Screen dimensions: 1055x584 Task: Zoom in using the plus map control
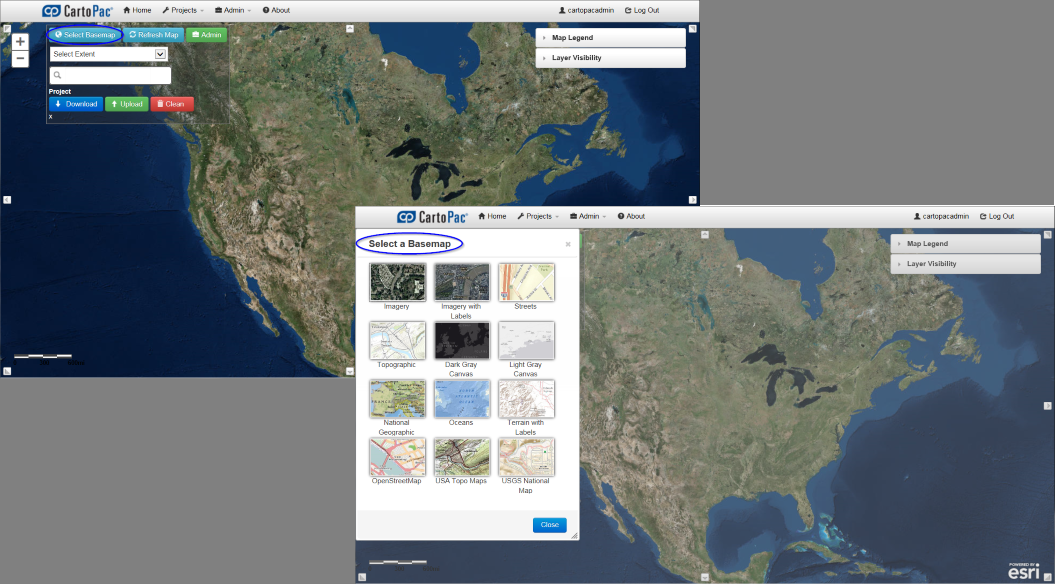20,42
